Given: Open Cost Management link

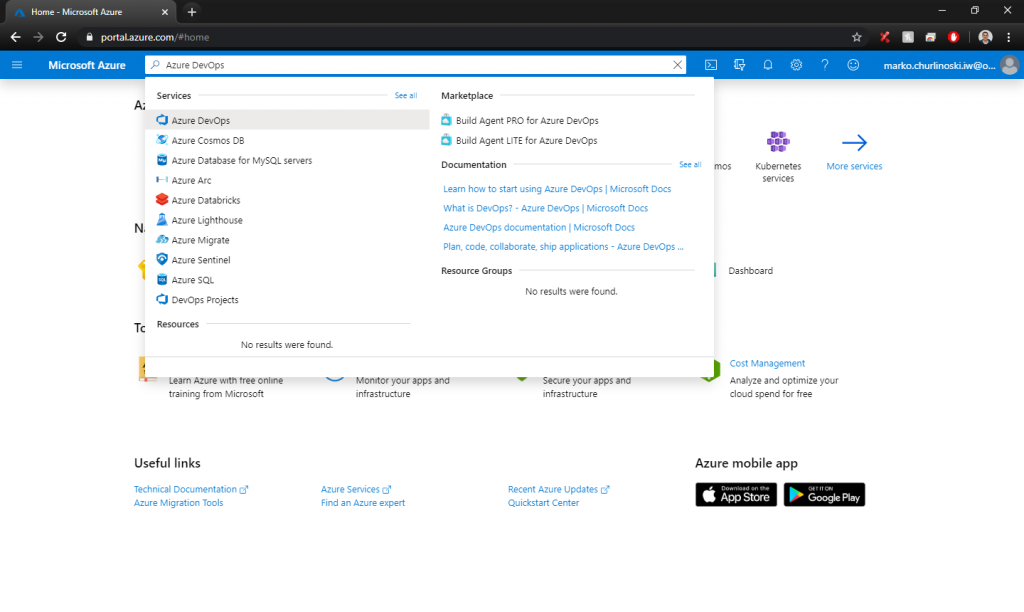Looking at the screenshot, I should tap(767, 363).
